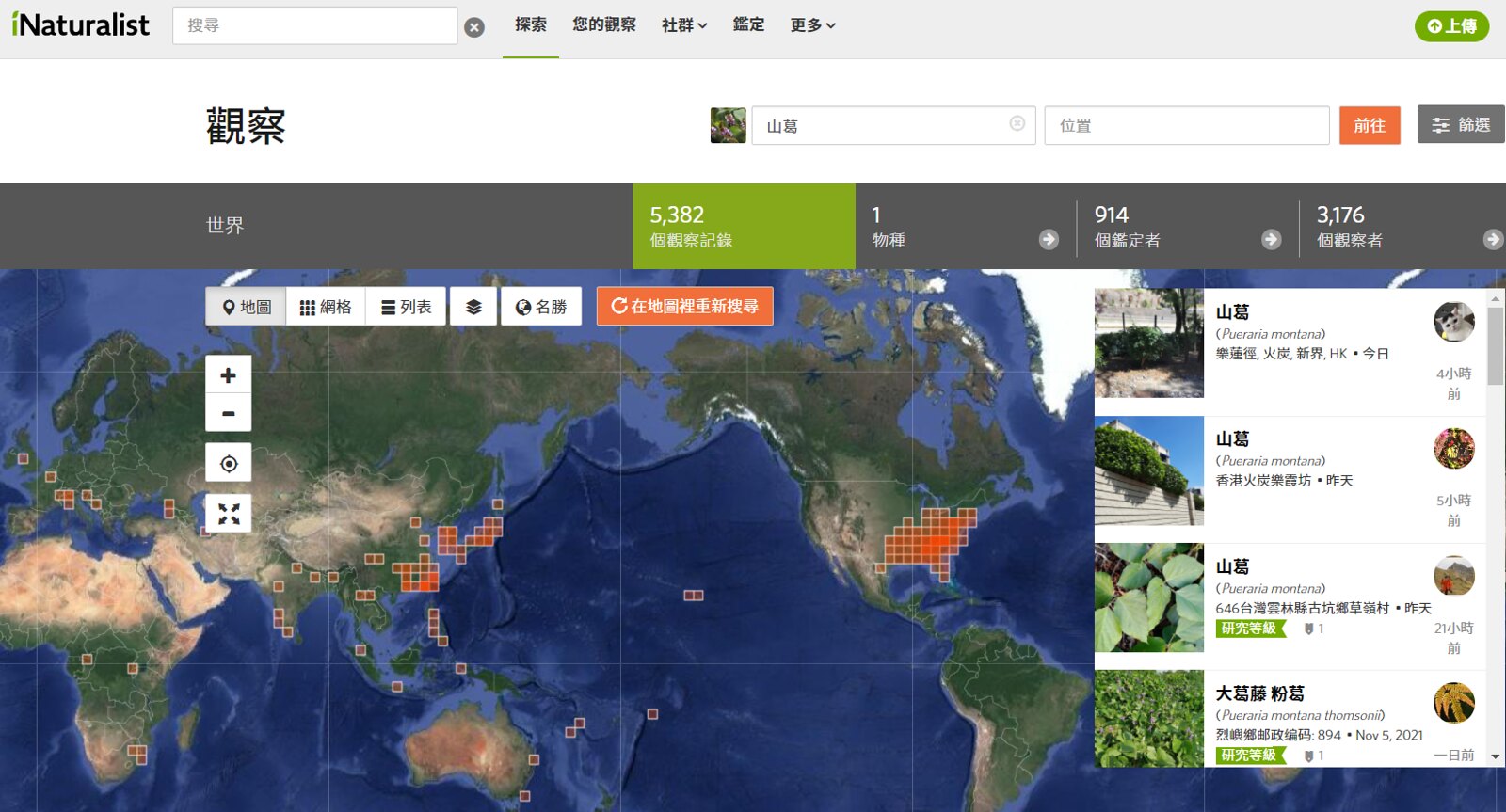1506x812 pixels.
Task: Open the 鑑定 menu item
Action: click(x=749, y=24)
